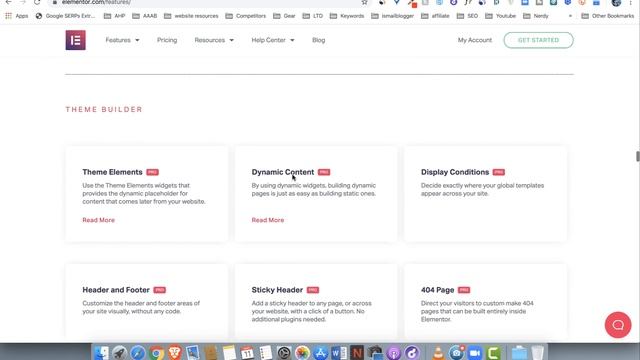Open Zoom app in the dock
Image resolution: width=640 pixels, height=360 pixels.
coord(475,352)
